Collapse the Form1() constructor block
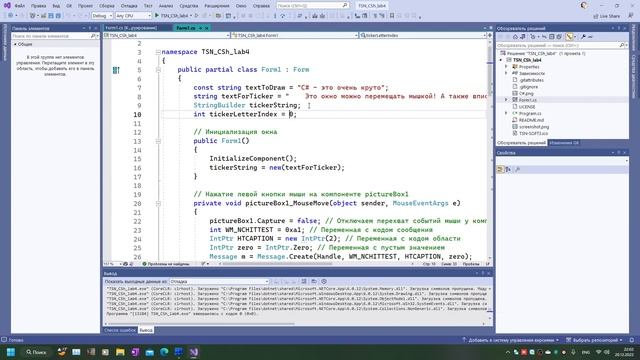The height and width of the screenshot is (360, 640). click(x=158, y=141)
